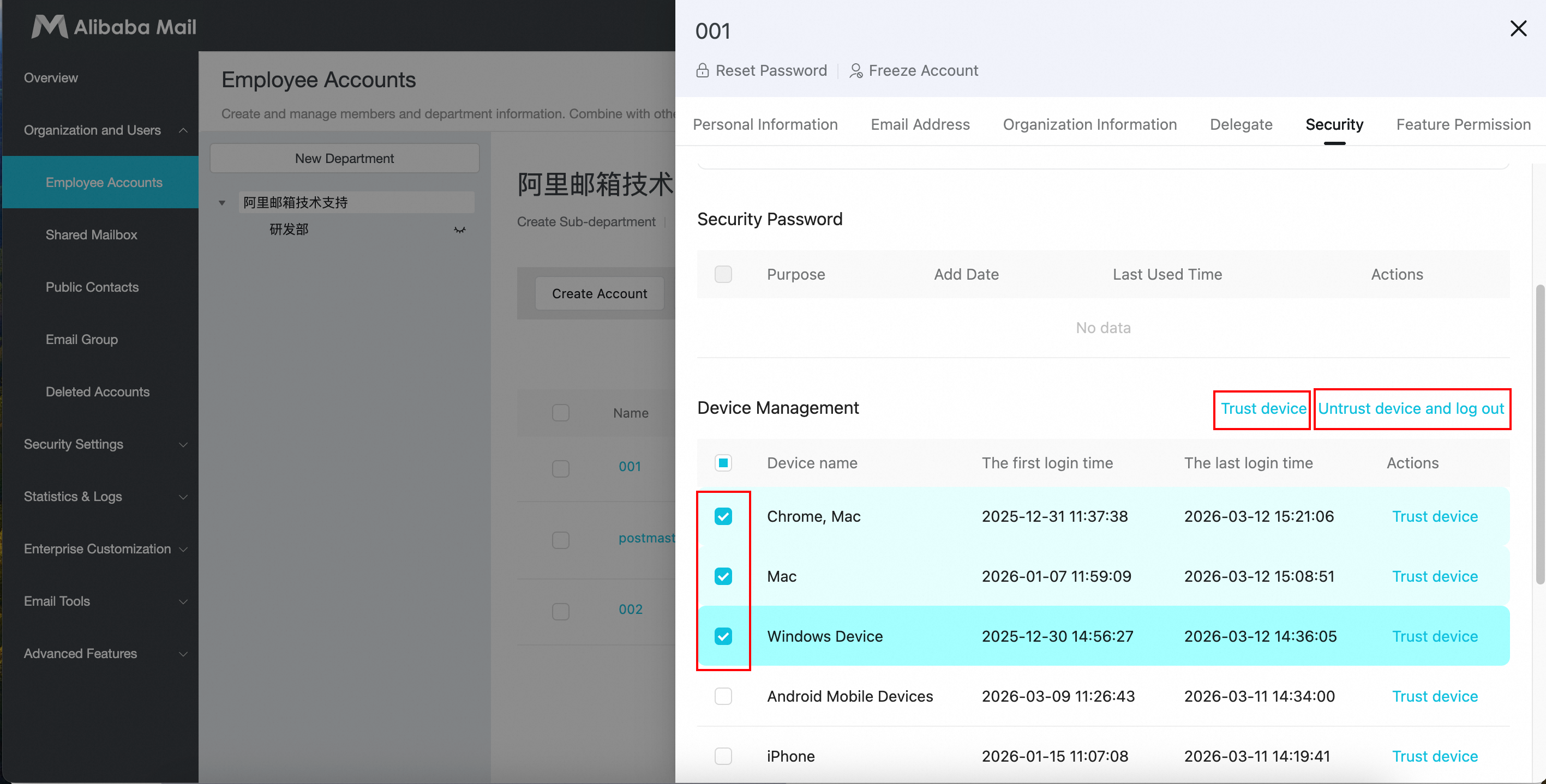Open Organization Information tab
The image size is (1546, 784).
click(x=1090, y=124)
